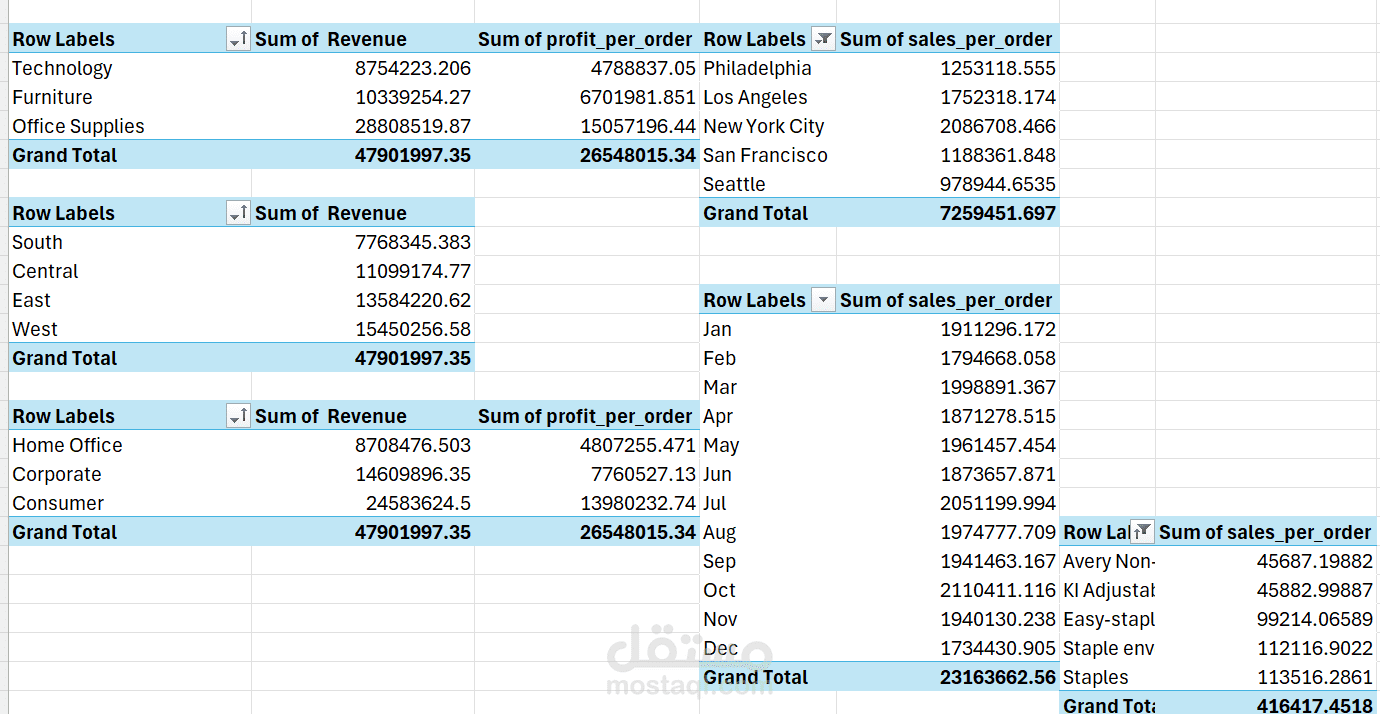Select the West region label cell

click(x=35, y=329)
